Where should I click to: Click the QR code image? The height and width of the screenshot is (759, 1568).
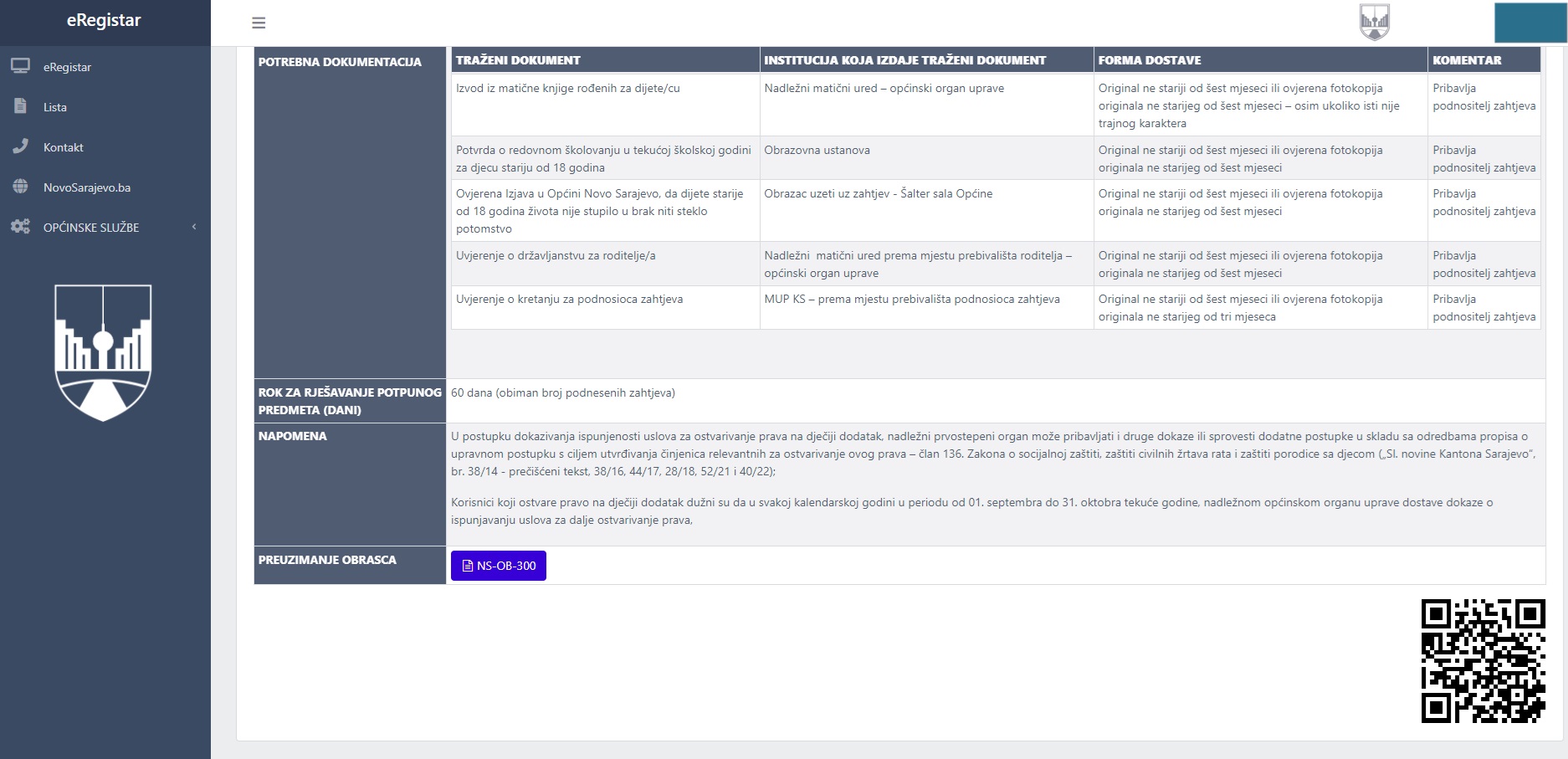coord(1483,660)
